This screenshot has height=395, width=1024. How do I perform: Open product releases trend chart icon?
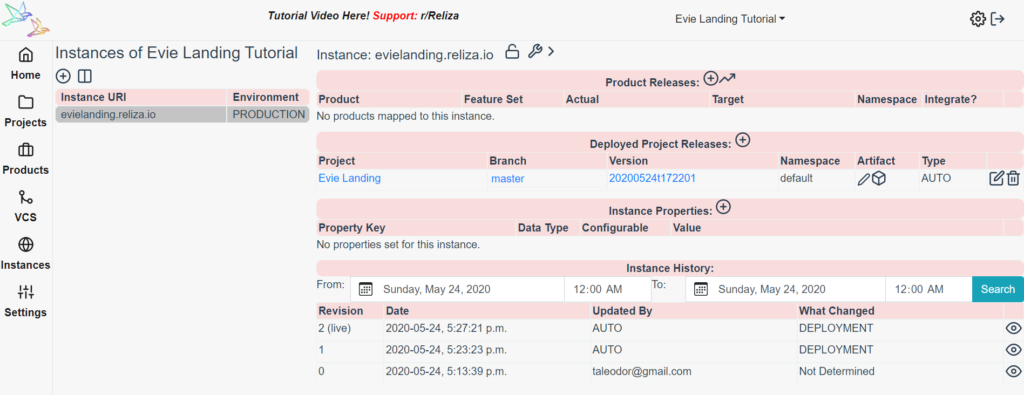point(728,78)
